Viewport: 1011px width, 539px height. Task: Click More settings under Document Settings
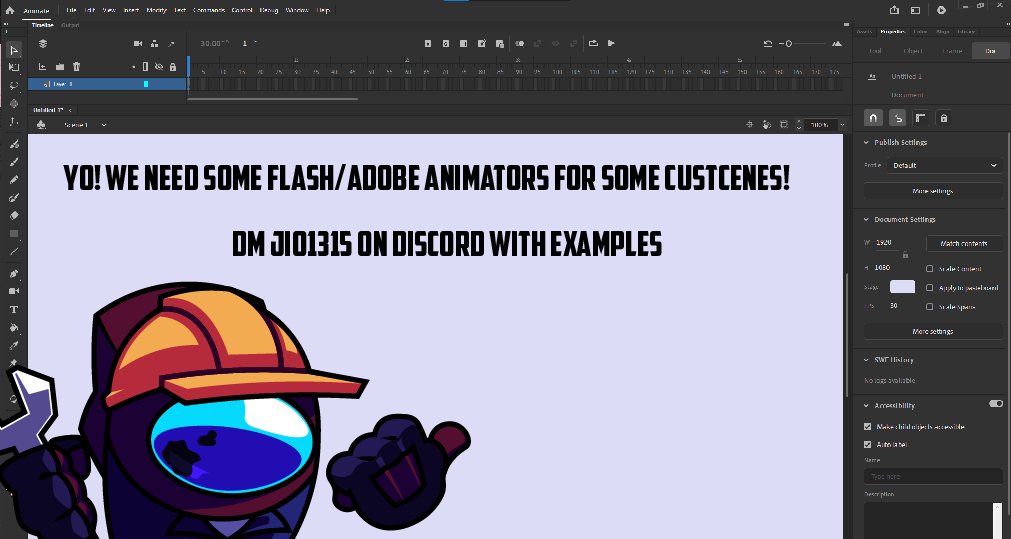933,331
